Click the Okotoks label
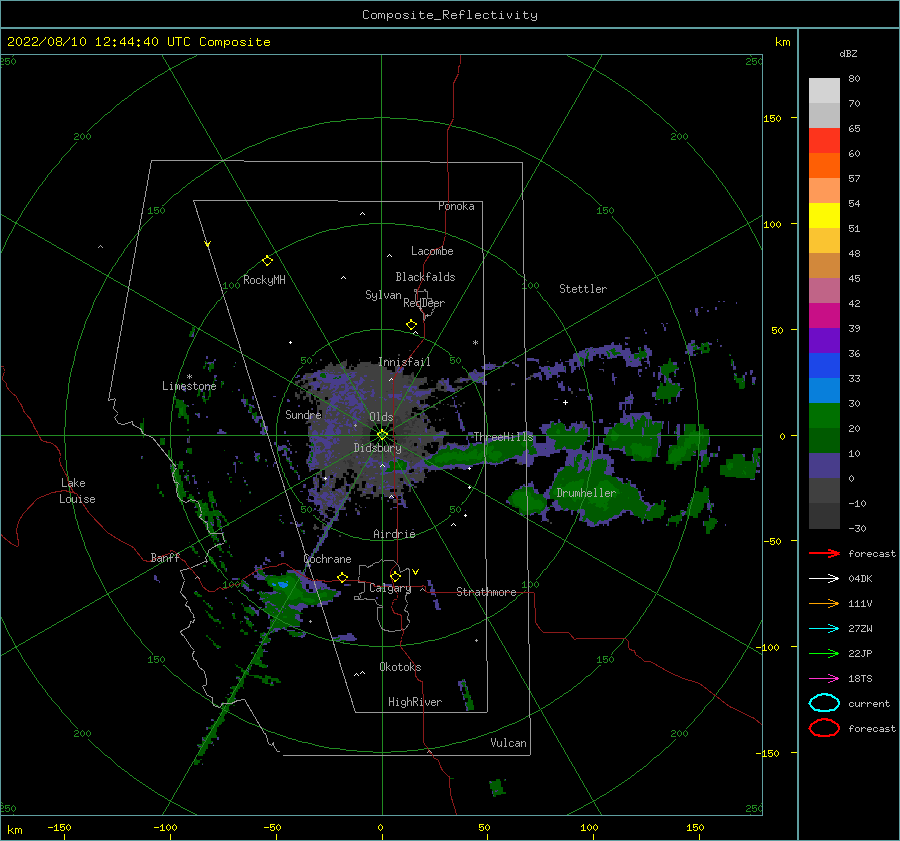Viewport: 900px width, 841px height. coord(400,667)
